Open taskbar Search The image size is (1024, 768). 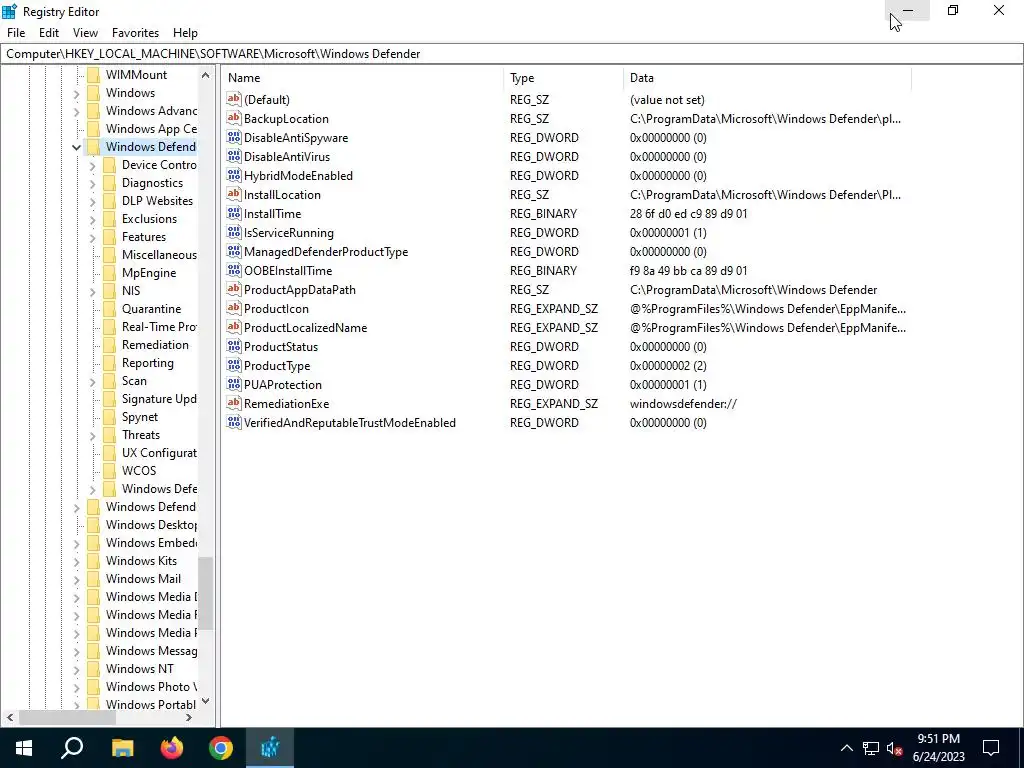coord(72,748)
